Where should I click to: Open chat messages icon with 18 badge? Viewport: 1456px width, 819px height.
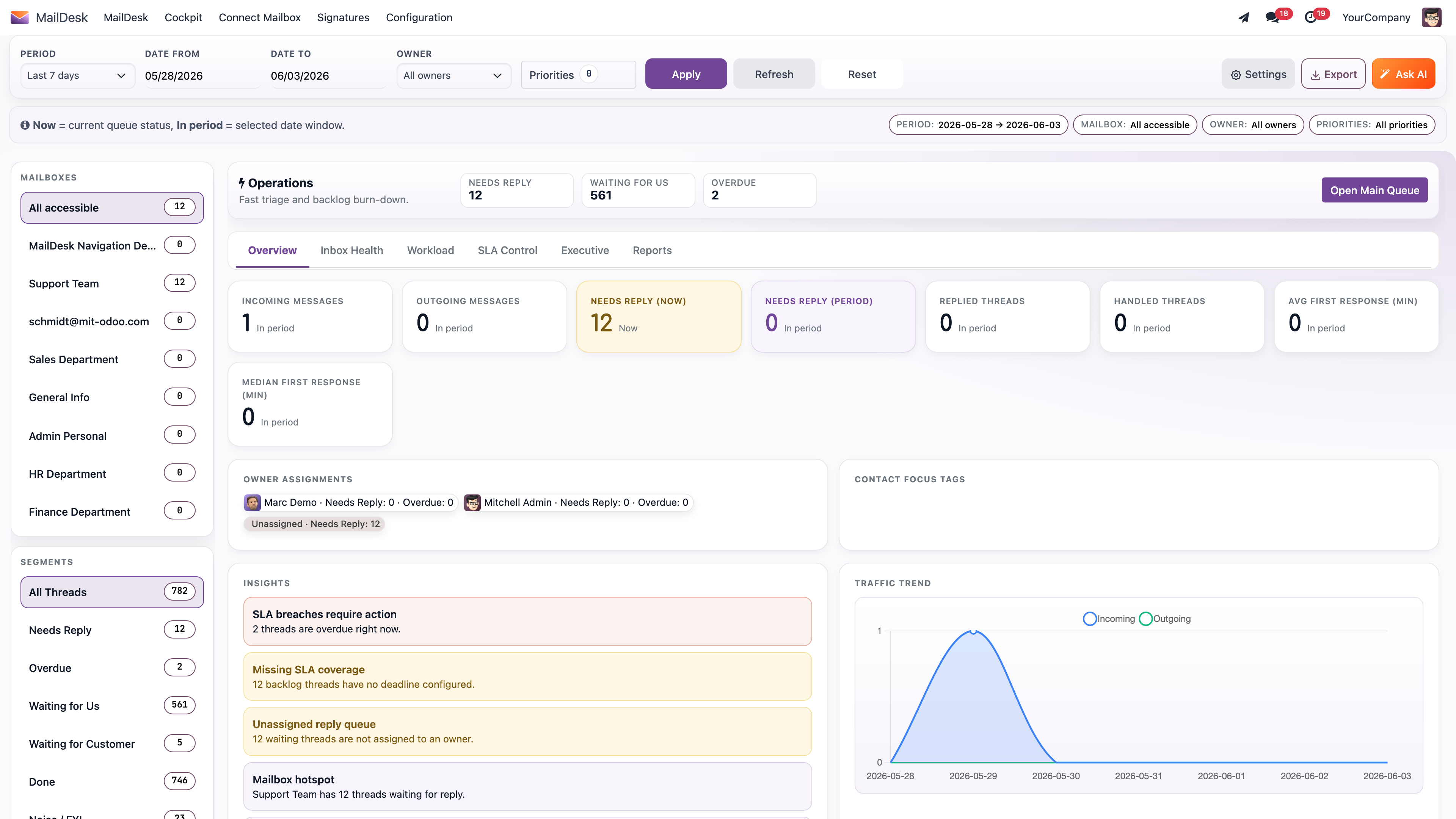click(1272, 17)
